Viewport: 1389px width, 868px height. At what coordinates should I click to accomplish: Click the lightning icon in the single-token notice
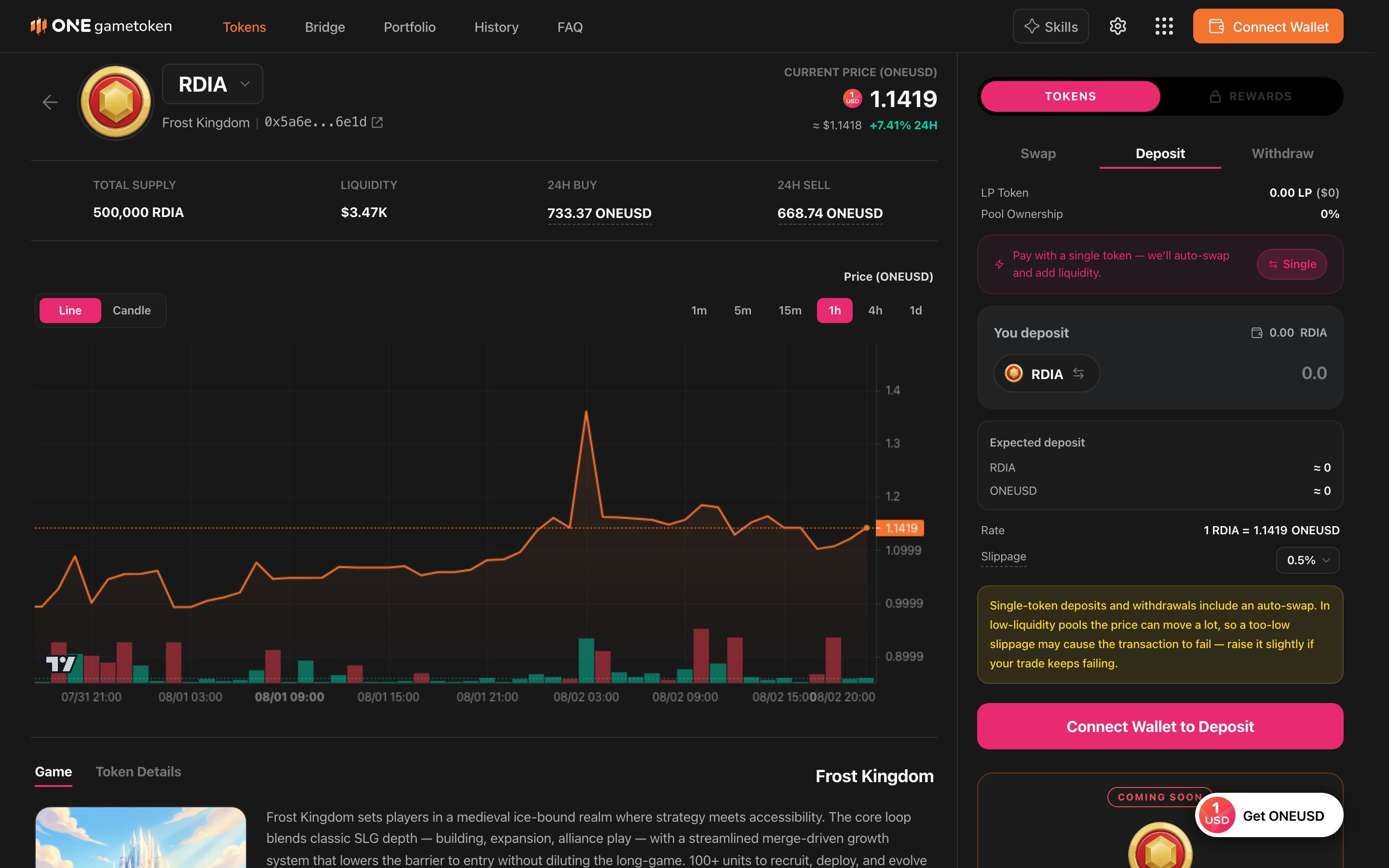[999, 264]
